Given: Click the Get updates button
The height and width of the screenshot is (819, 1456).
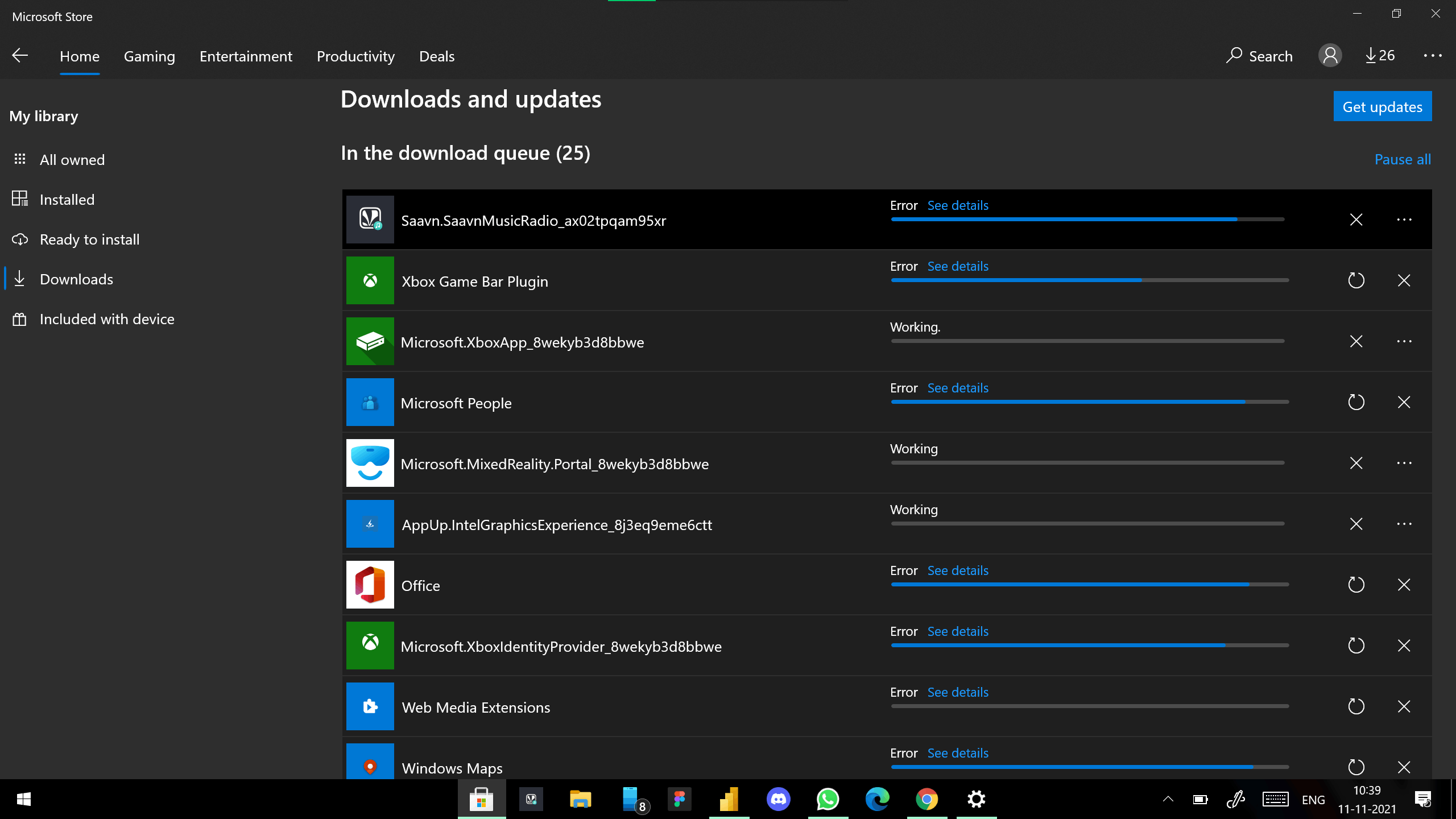Looking at the screenshot, I should (1383, 106).
